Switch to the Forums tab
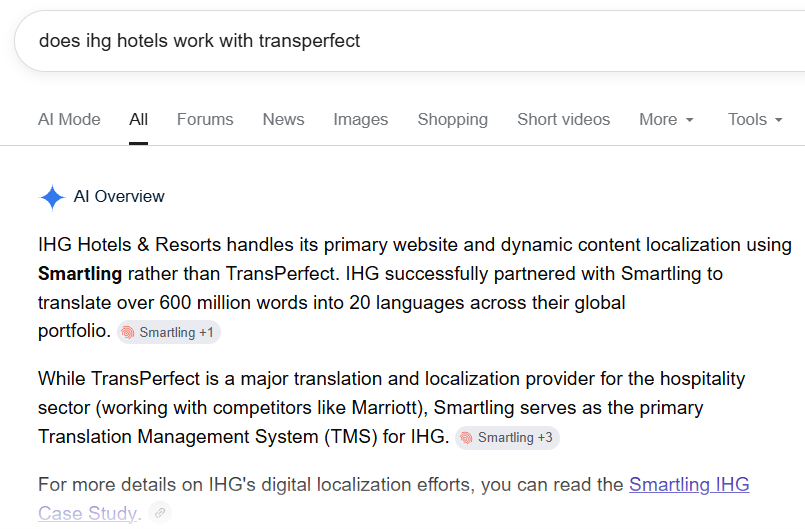The width and height of the screenshot is (805, 529). [205, 120]
